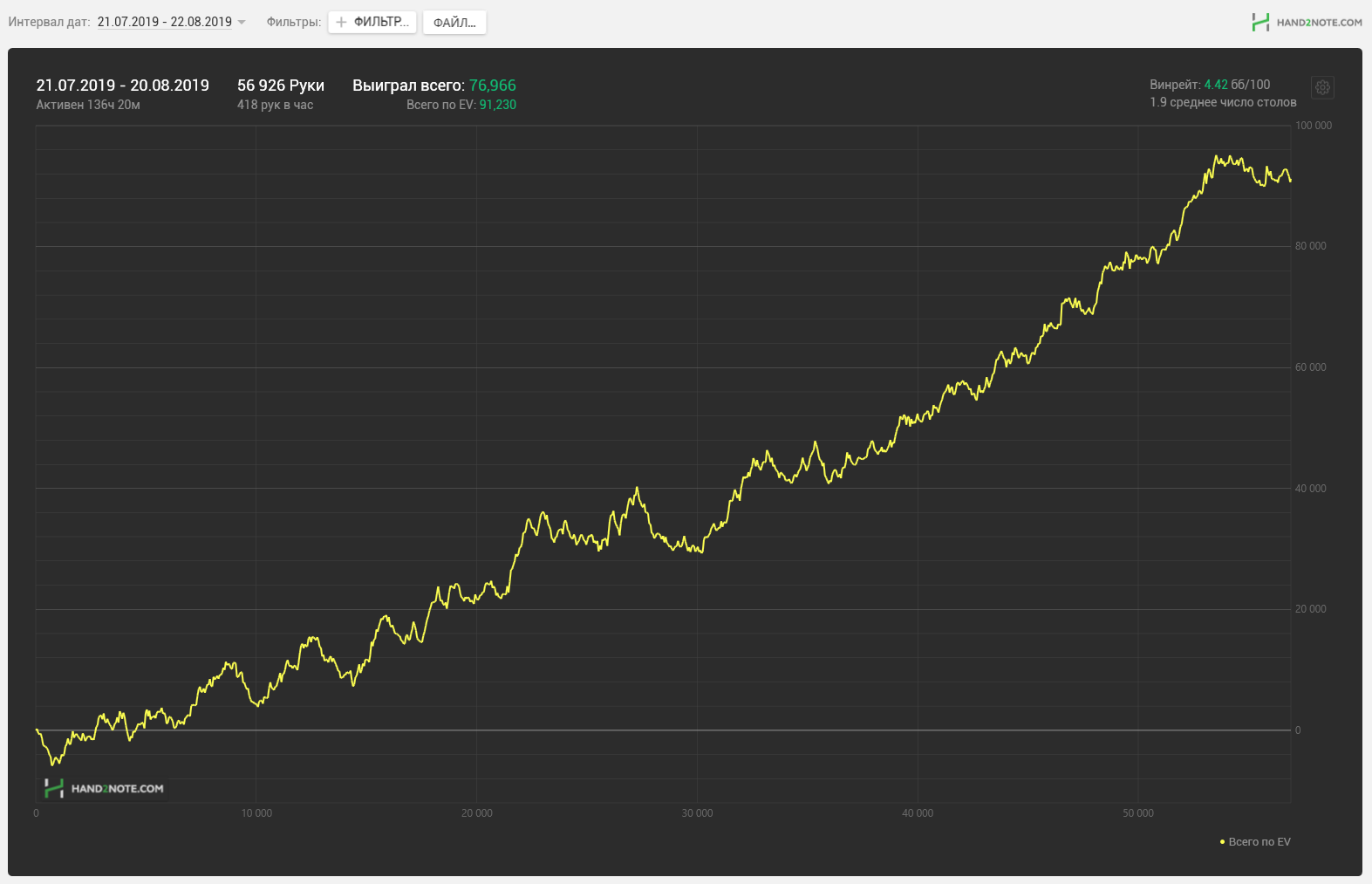Open date range 21.07.2019 - 22.08.2019 picker
This screenshot has height=884, width=1372.
point(165,22)
